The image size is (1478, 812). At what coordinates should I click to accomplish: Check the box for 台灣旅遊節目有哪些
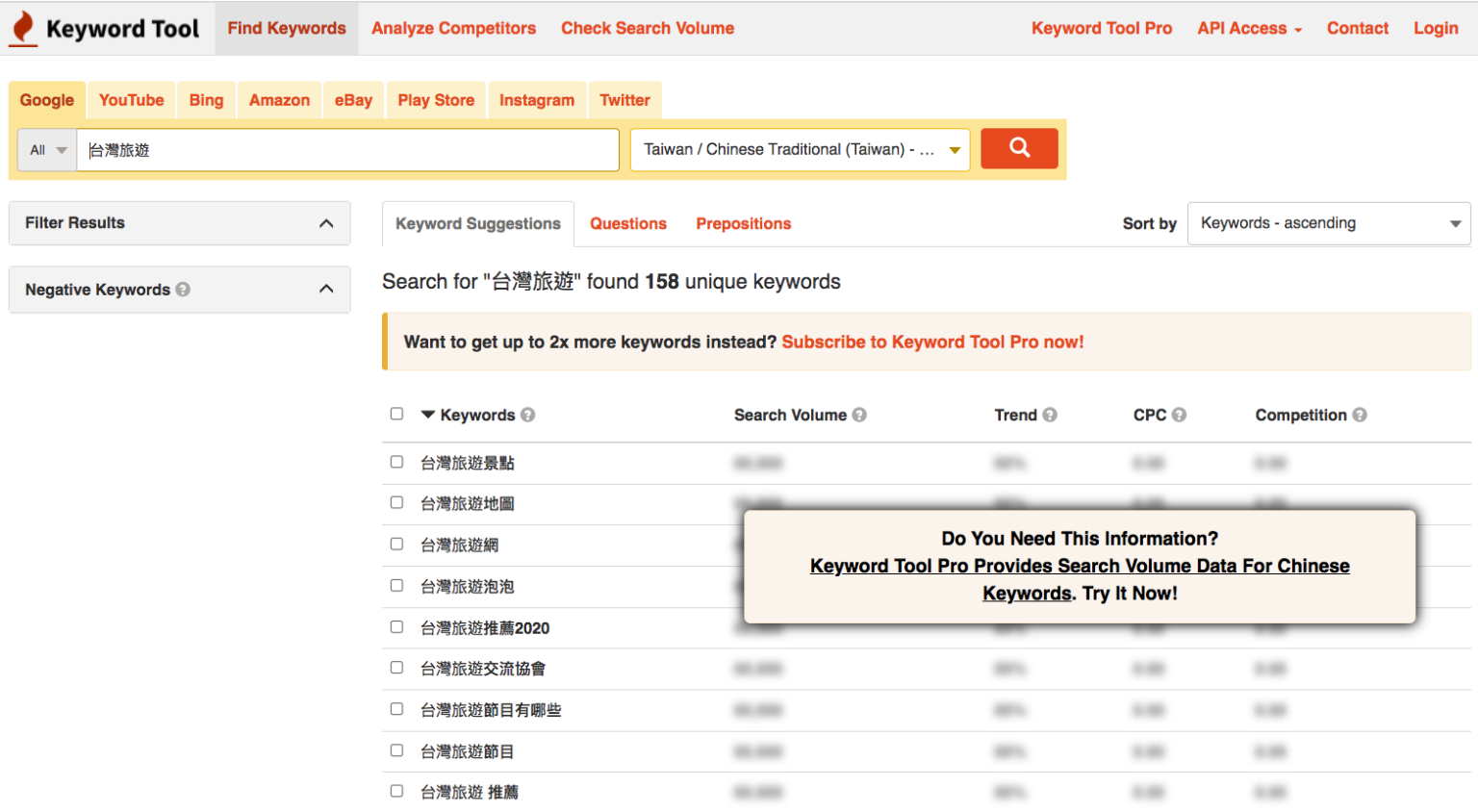[396, 708]
